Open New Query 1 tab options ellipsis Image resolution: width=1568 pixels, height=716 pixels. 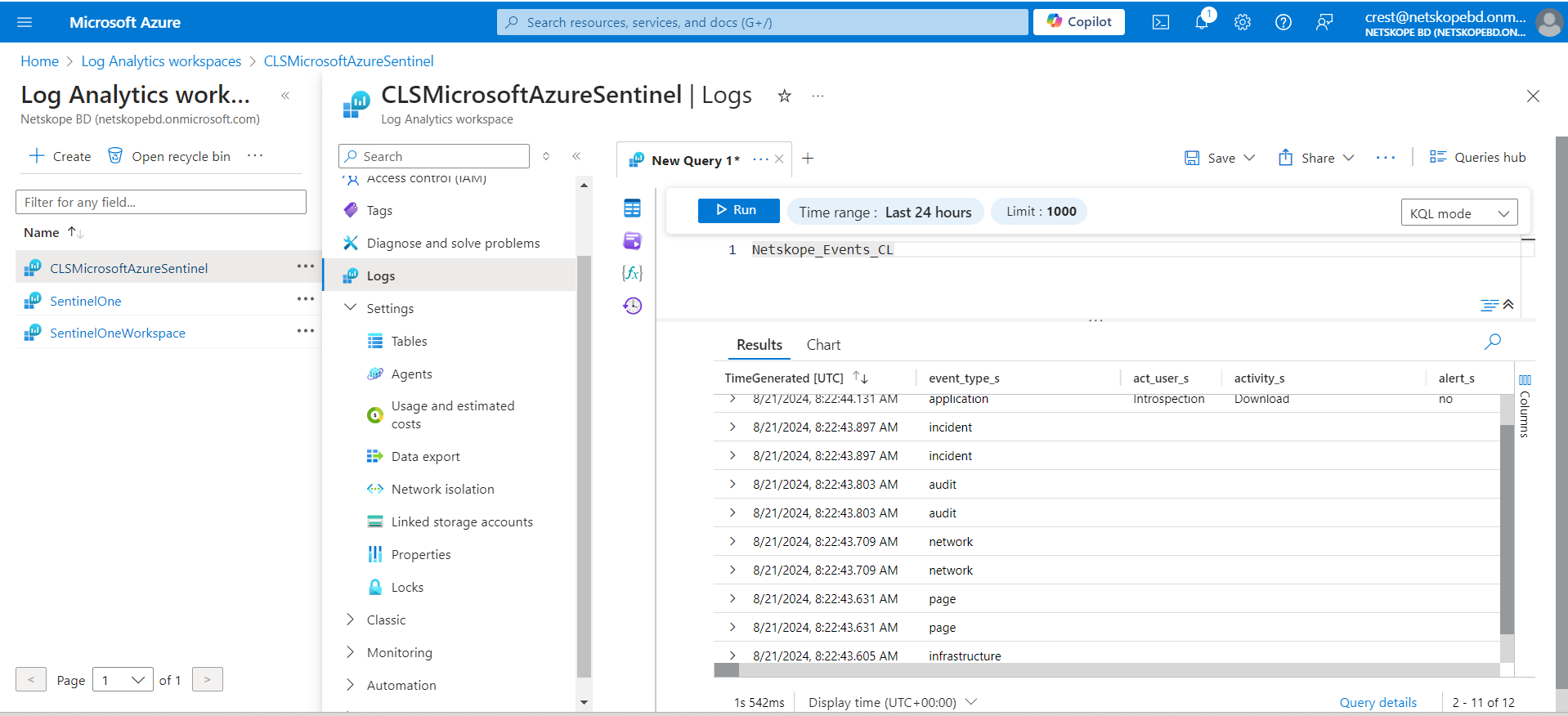(x=760, y=159)
